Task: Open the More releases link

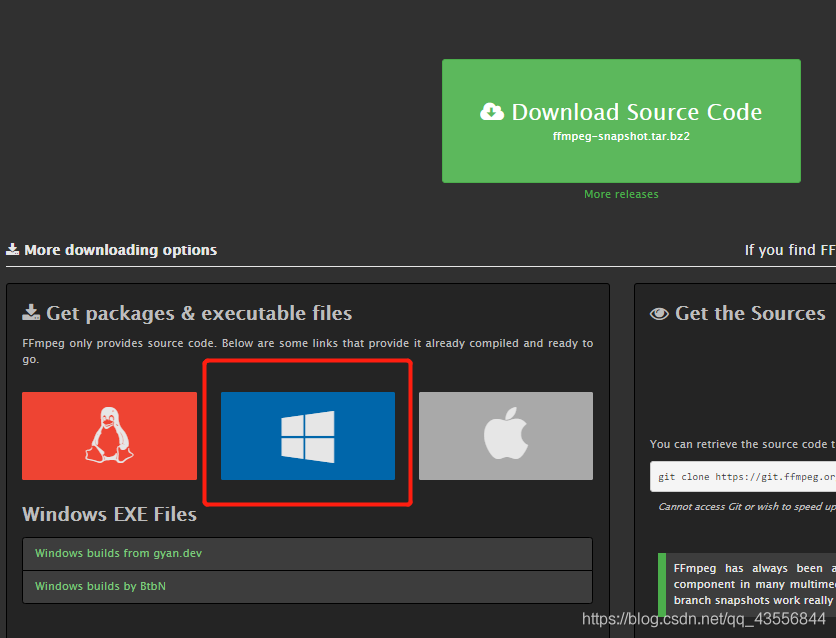Action: (x=621, y=194)
